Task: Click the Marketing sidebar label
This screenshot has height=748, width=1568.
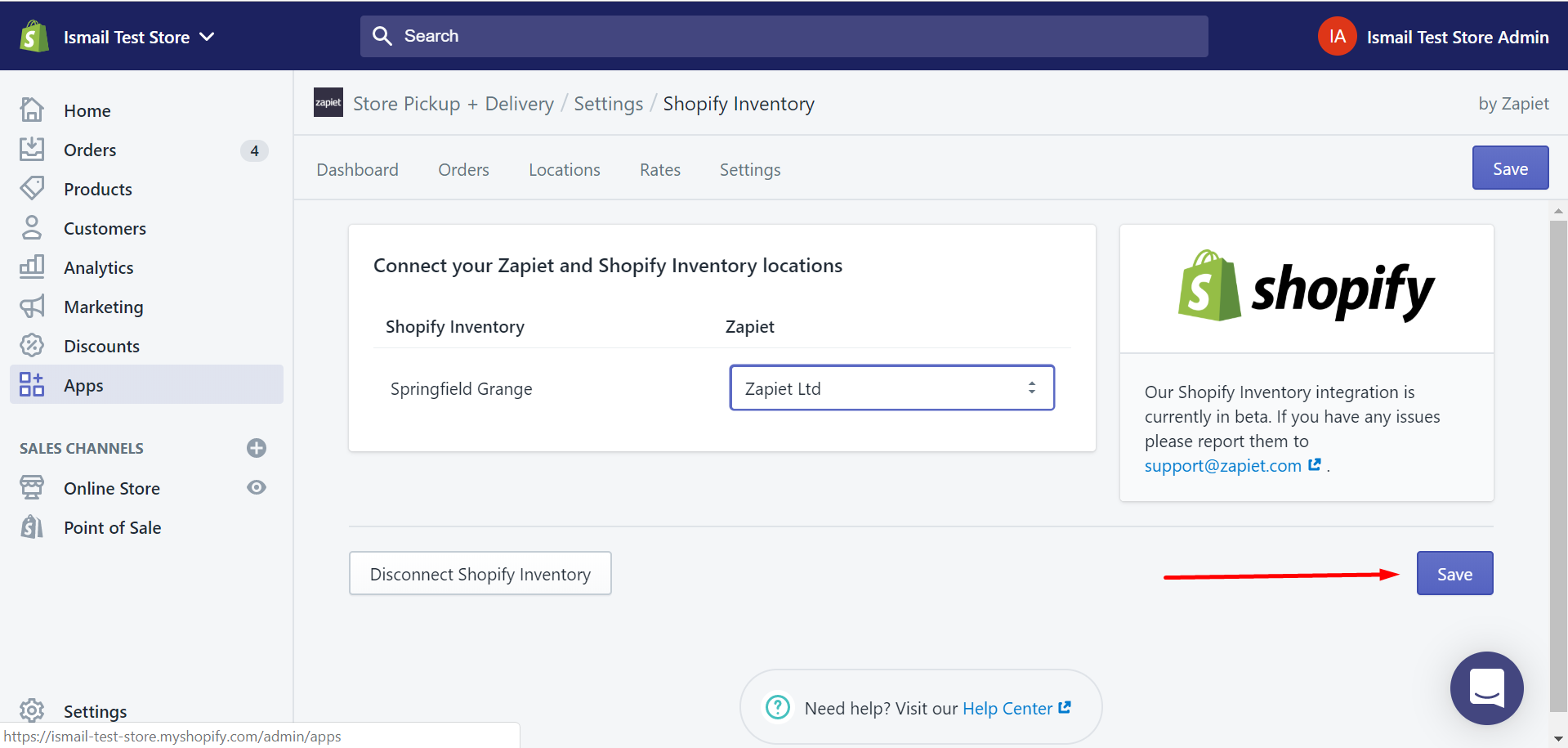Action: 104,307
